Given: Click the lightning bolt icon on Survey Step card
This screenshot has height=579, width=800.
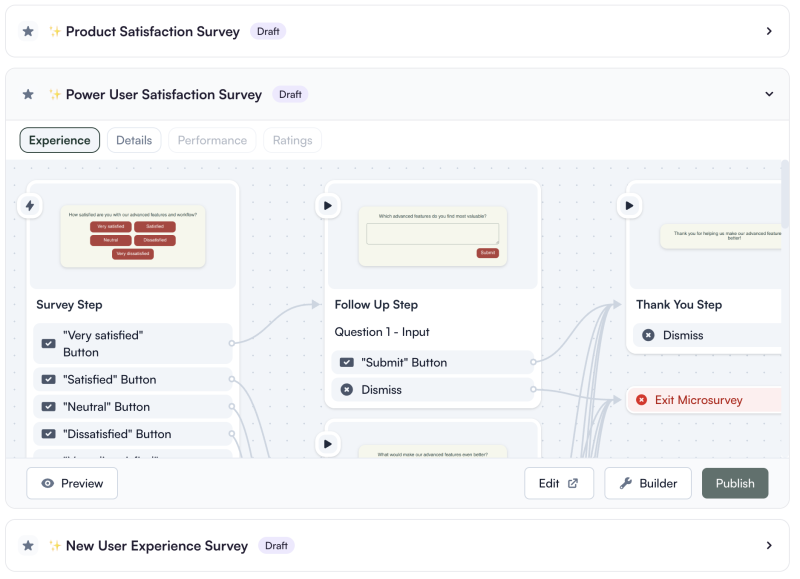Looking at the screenshot, I should (x=29, y=205).
